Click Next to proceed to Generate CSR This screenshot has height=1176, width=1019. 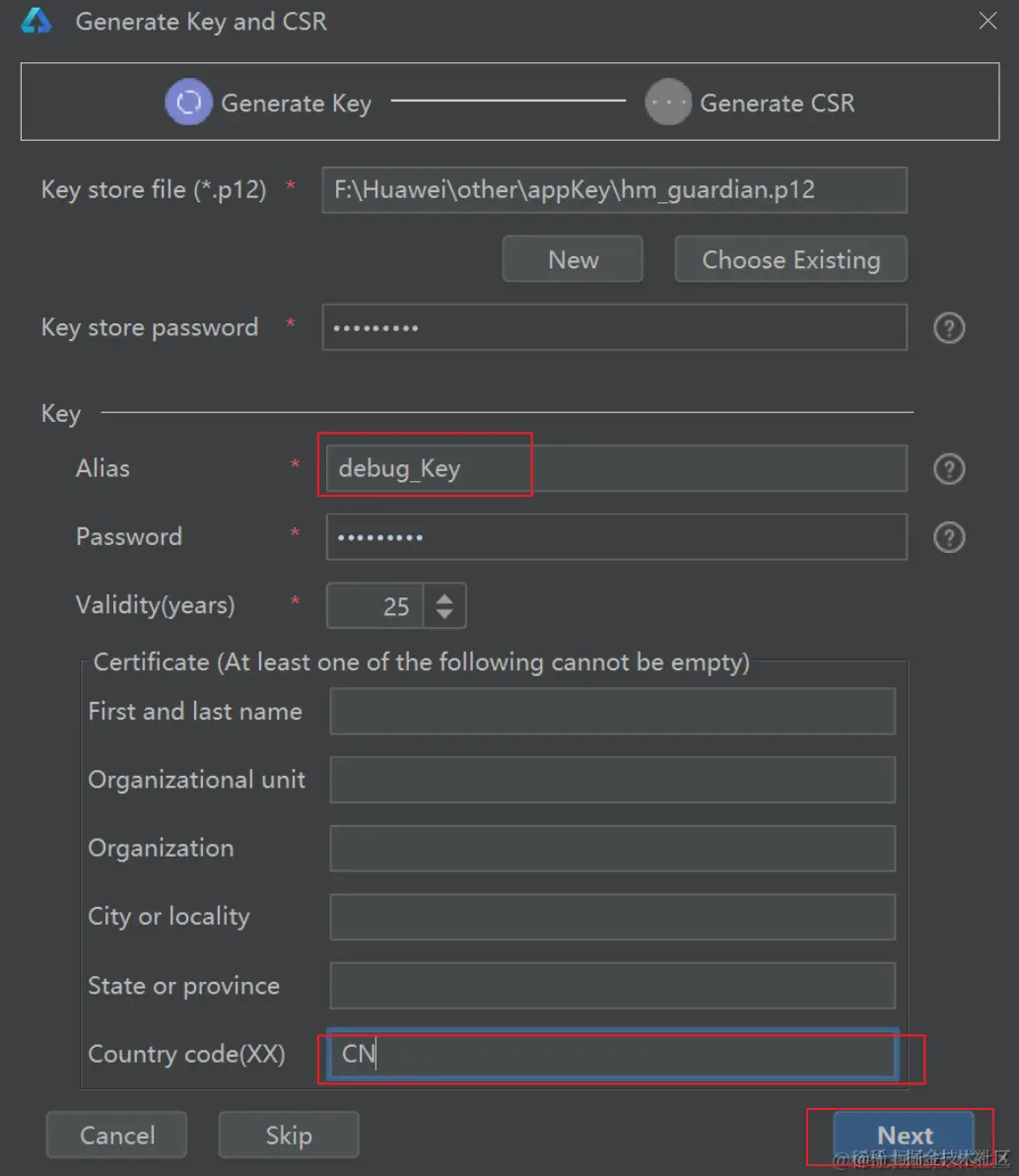(904, 1135)
